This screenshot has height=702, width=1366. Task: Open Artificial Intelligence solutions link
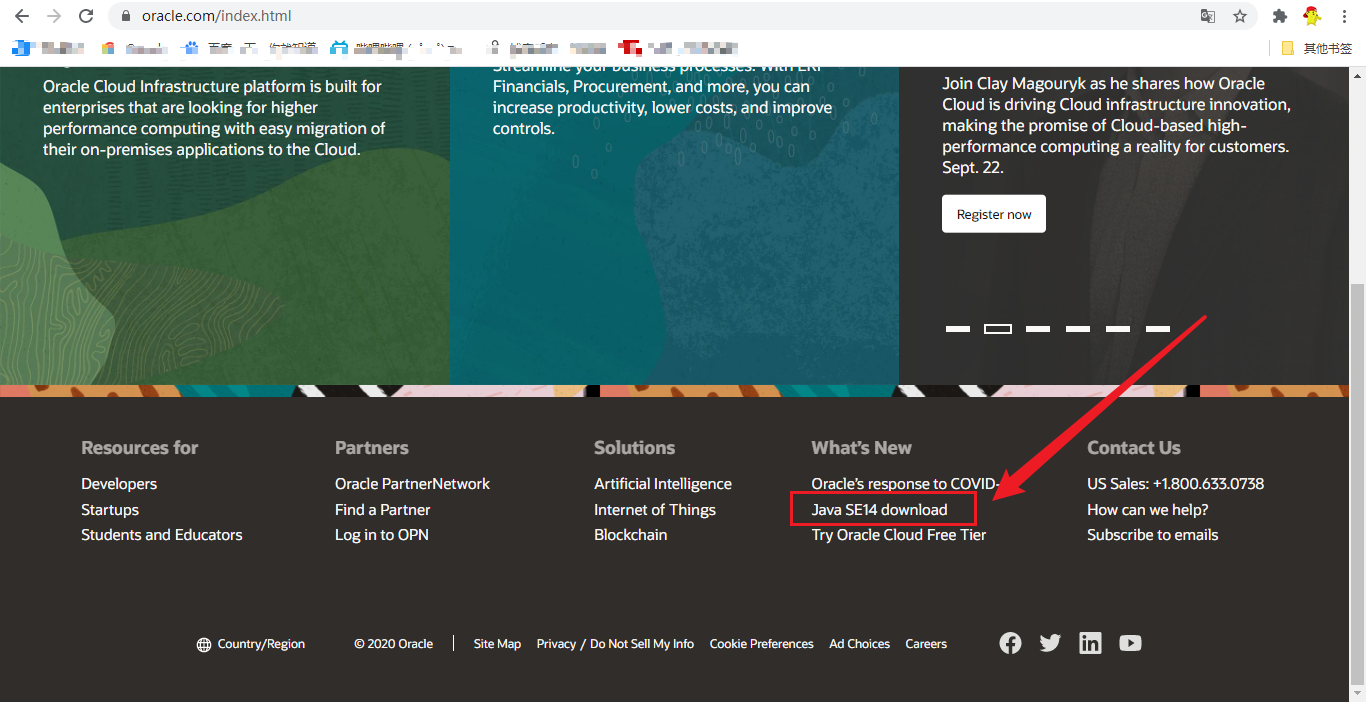[x=663, y=484]
